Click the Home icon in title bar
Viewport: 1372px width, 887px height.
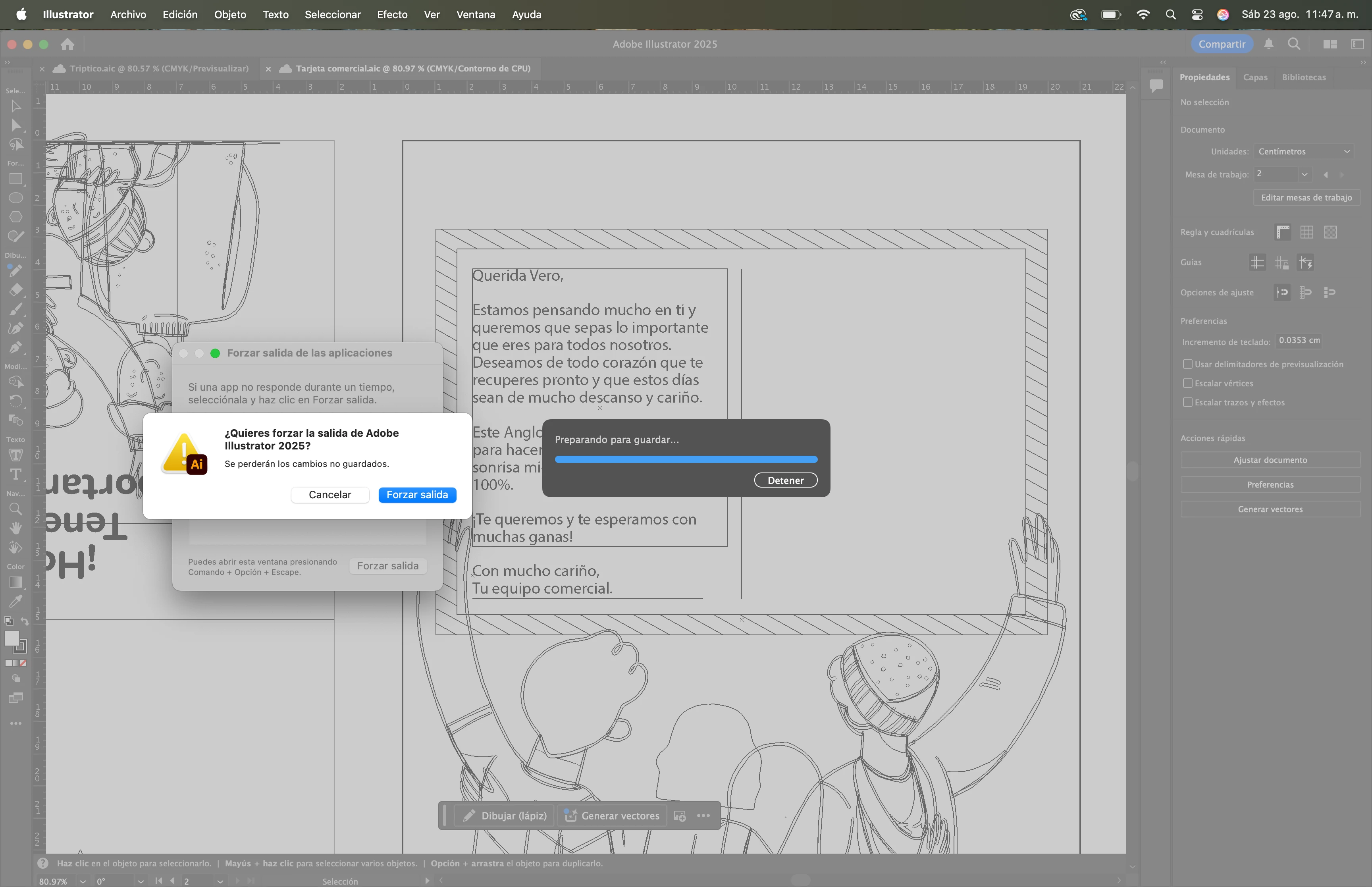[x=67, y=44]
